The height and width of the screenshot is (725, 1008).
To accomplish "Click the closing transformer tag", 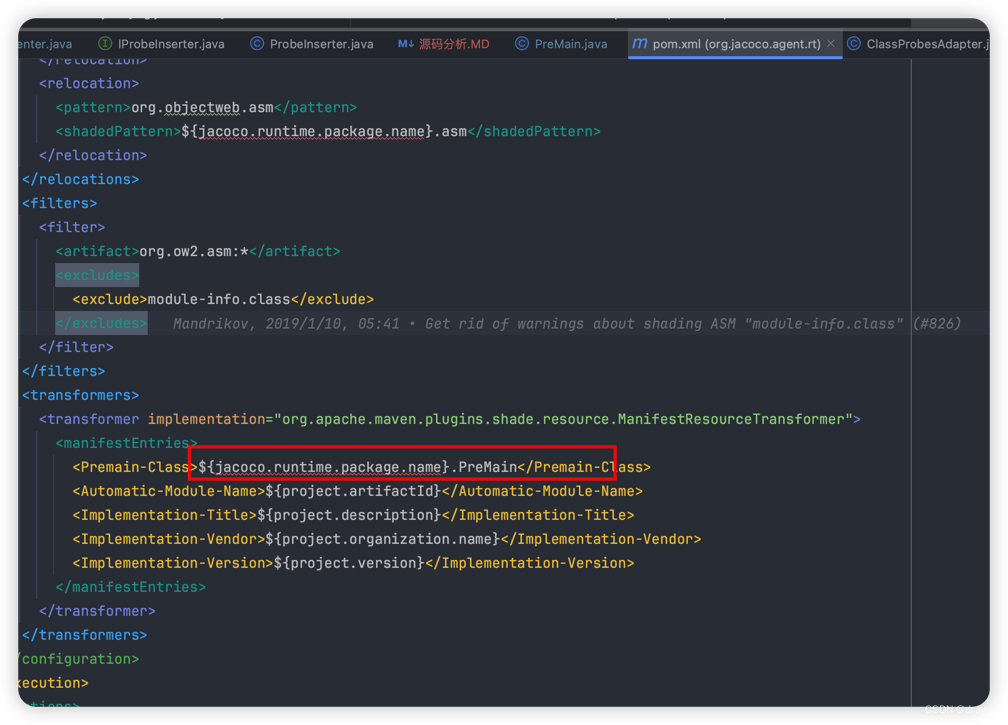I will (97, 611).
